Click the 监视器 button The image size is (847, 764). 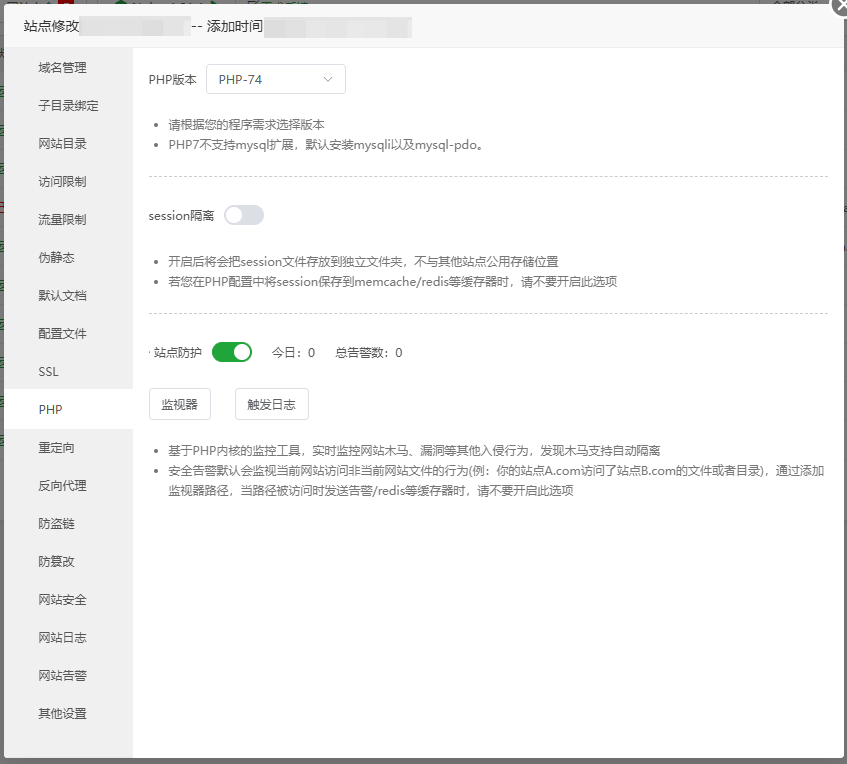[180, 405]
